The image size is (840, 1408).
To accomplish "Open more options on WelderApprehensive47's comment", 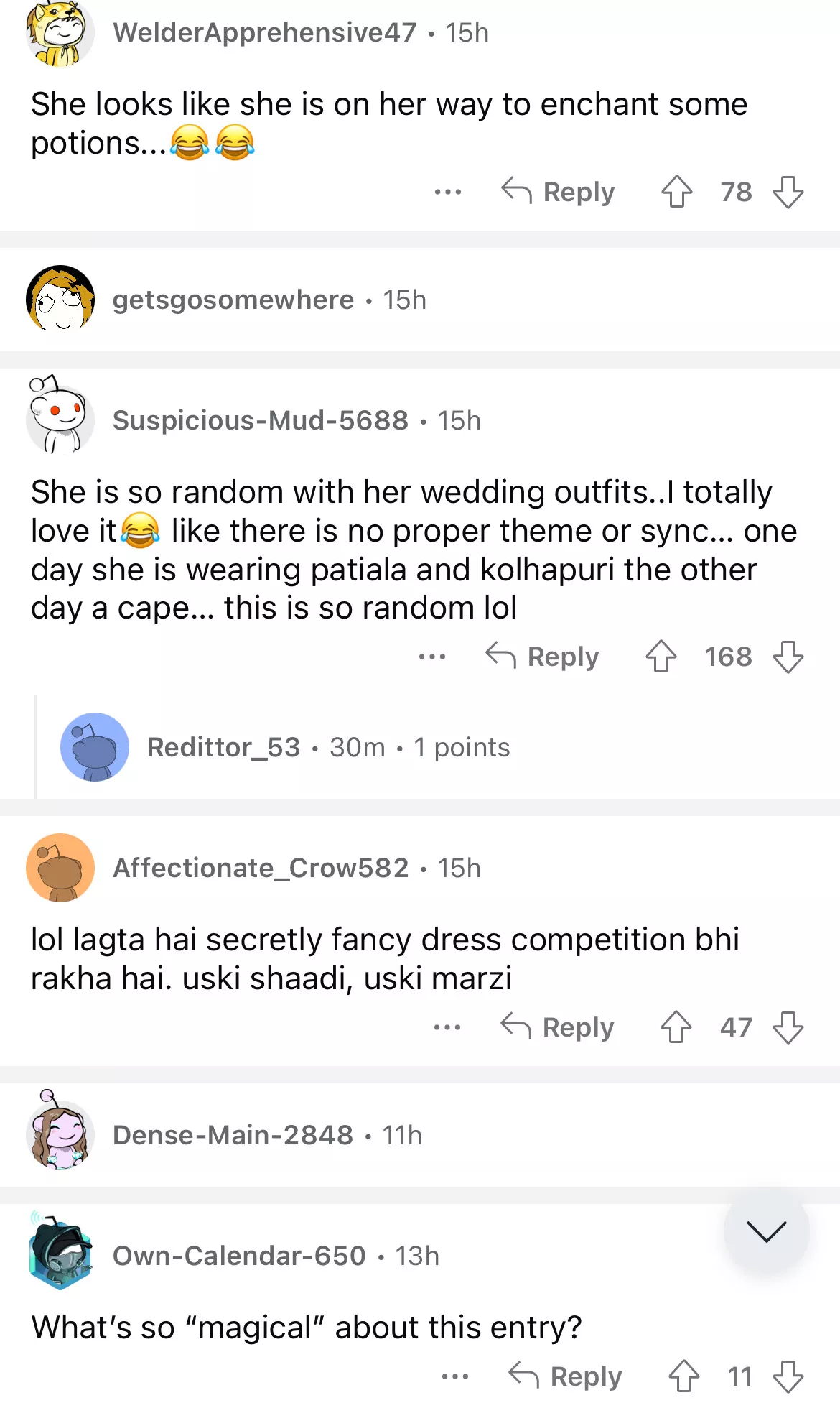I will pyautogui.click(x=448, y=192).
